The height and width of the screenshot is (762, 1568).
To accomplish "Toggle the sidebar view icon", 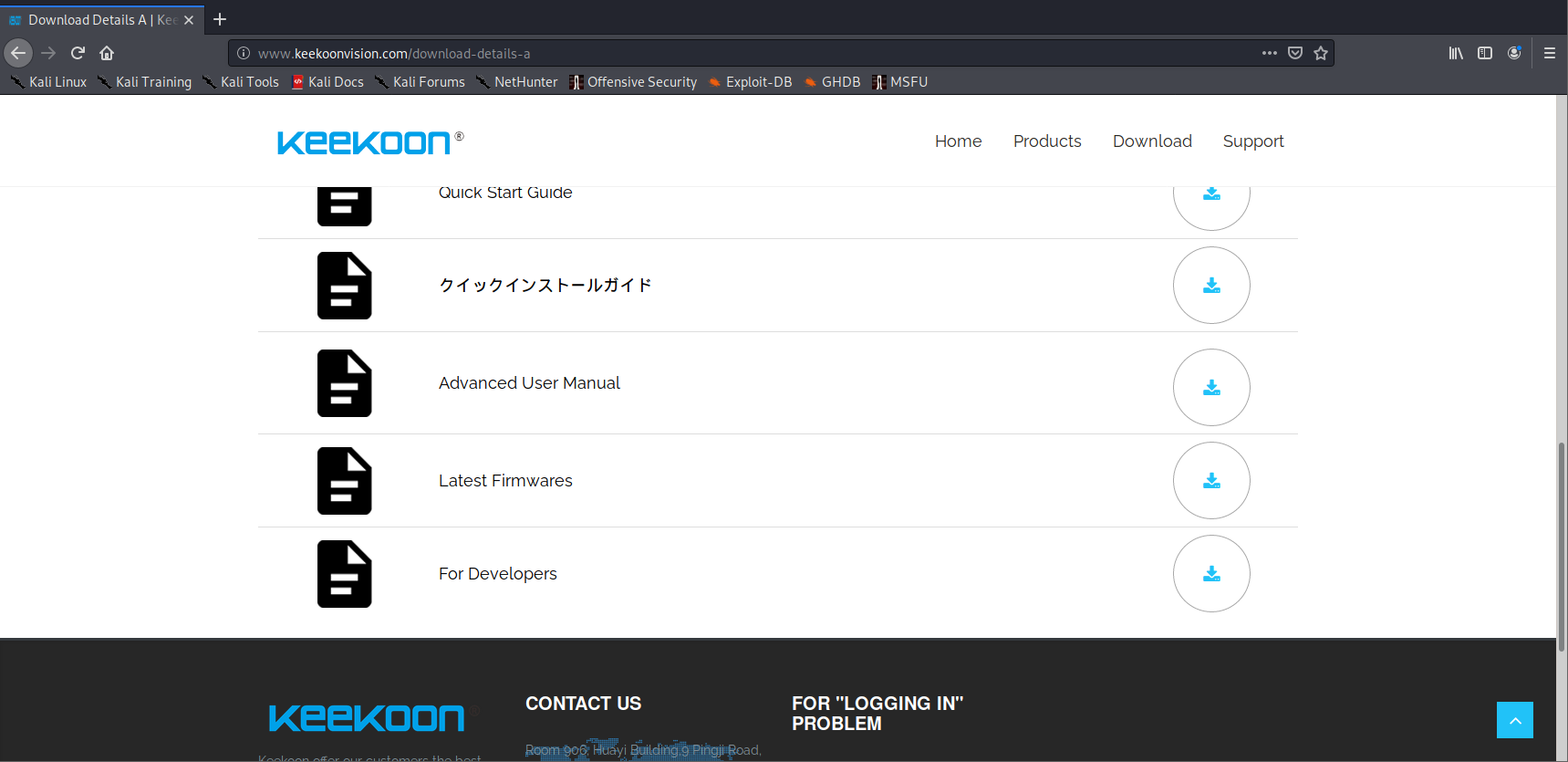I will point(1485,53).
